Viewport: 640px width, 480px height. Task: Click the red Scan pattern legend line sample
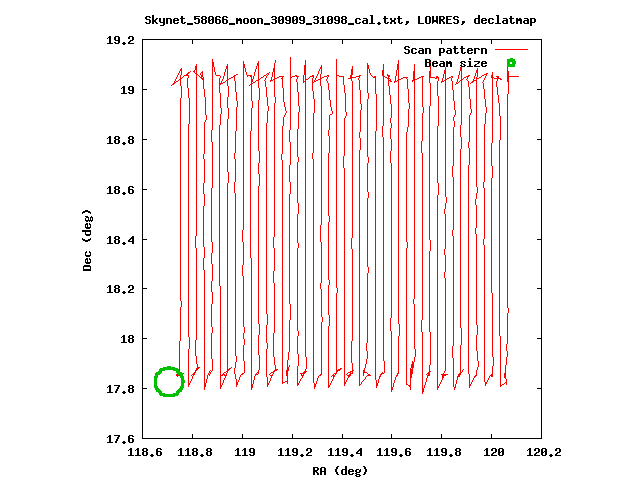tap(511, 50)
